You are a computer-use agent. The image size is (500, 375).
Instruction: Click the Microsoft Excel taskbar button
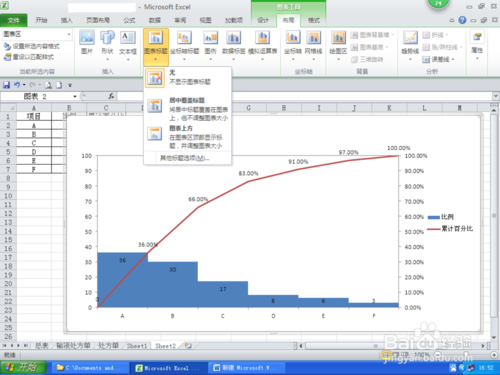click(169, 368)
